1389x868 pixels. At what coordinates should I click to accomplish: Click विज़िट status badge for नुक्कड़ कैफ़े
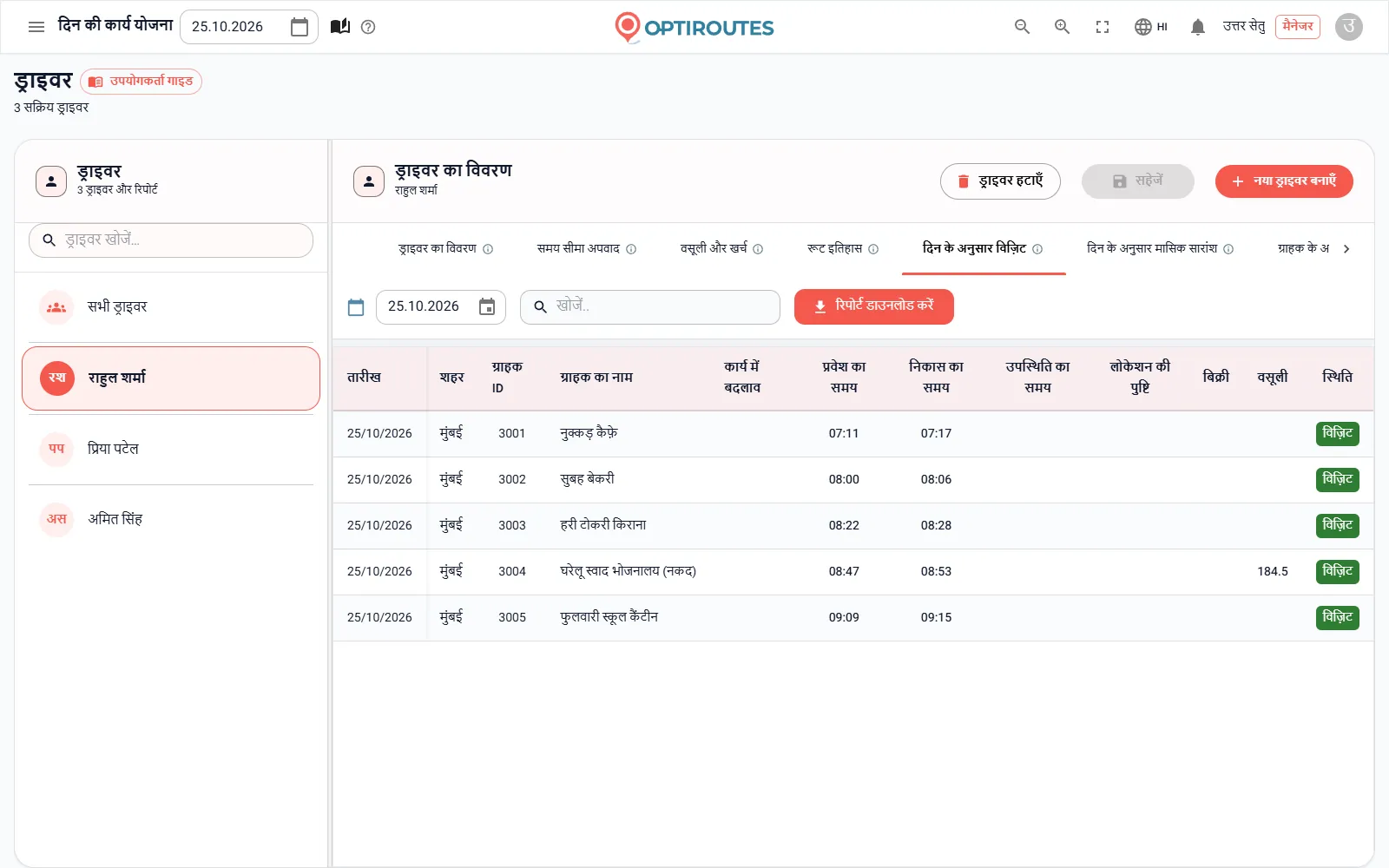1338,433
